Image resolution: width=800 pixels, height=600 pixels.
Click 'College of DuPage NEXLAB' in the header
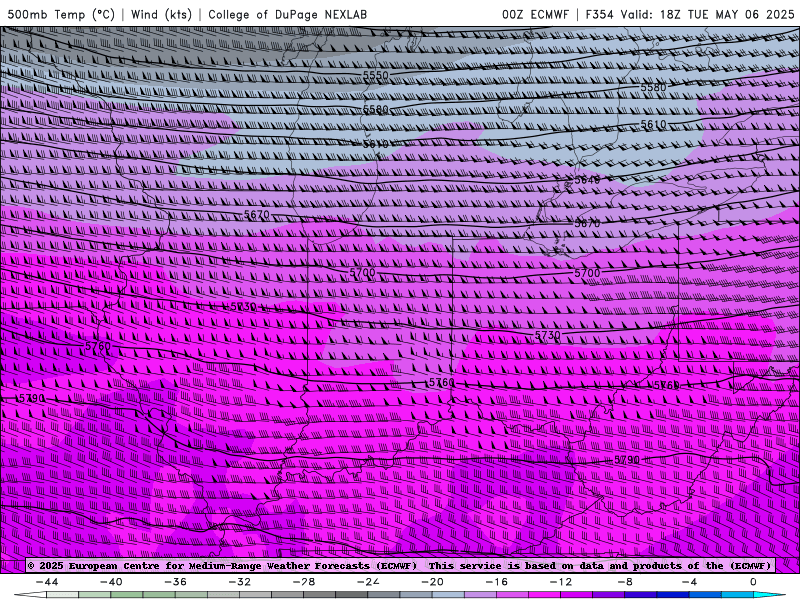[287, 14]
